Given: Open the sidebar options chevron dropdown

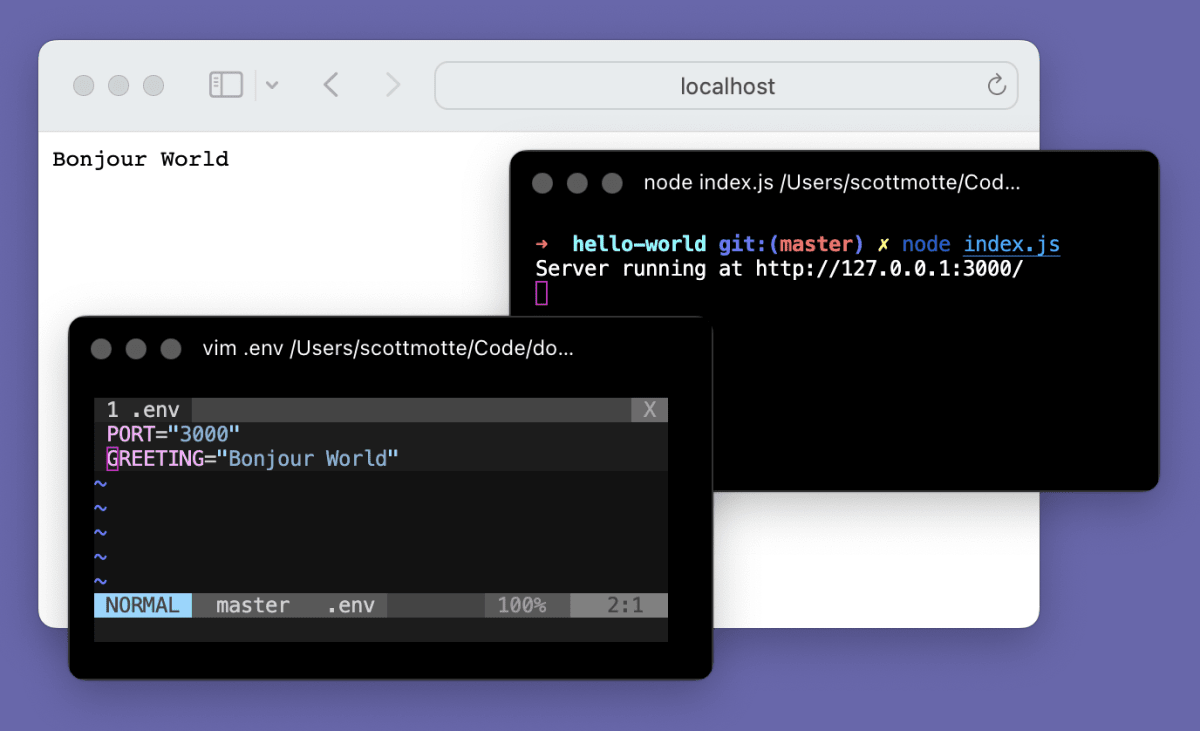Looking at the screenshot, I should (x=271, y=86).
